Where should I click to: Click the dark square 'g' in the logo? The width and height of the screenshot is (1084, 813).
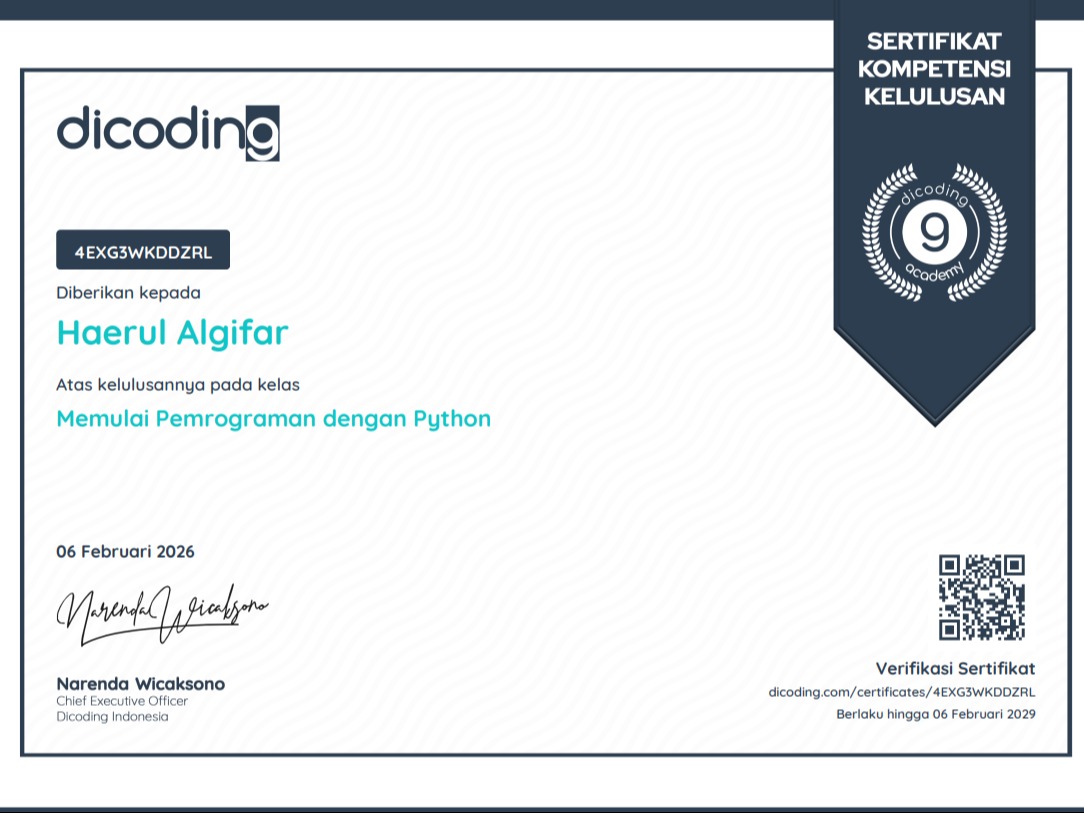(263, 133)
